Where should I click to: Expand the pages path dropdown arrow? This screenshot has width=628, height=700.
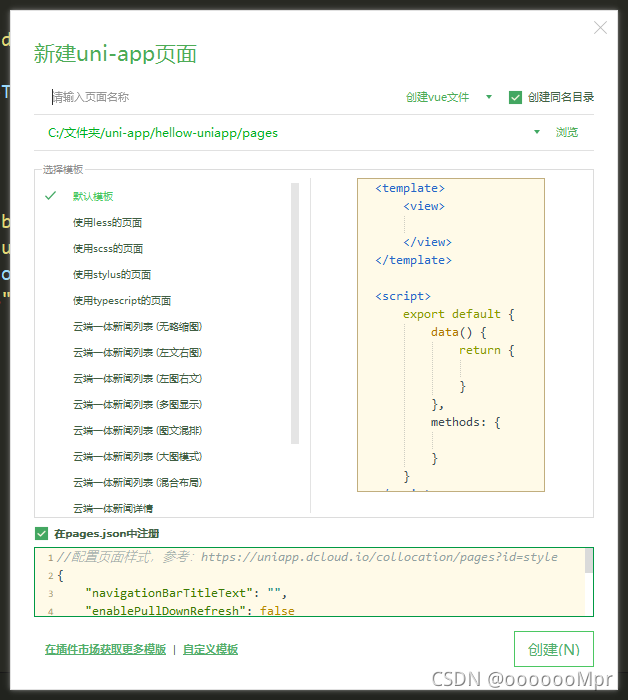(537, 132)
